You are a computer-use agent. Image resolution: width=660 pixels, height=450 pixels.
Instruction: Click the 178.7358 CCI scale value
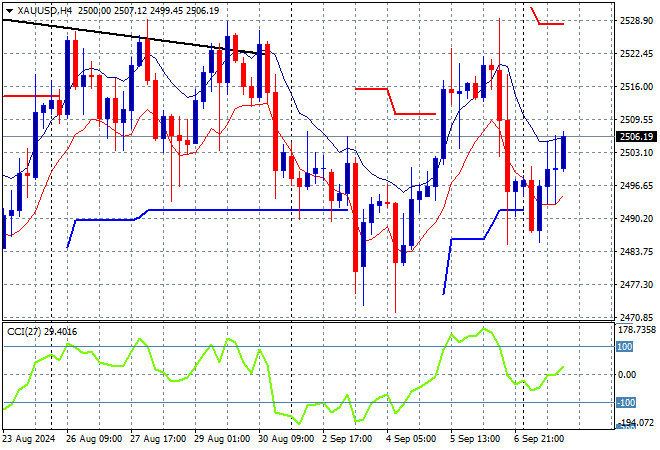point(636,330)
